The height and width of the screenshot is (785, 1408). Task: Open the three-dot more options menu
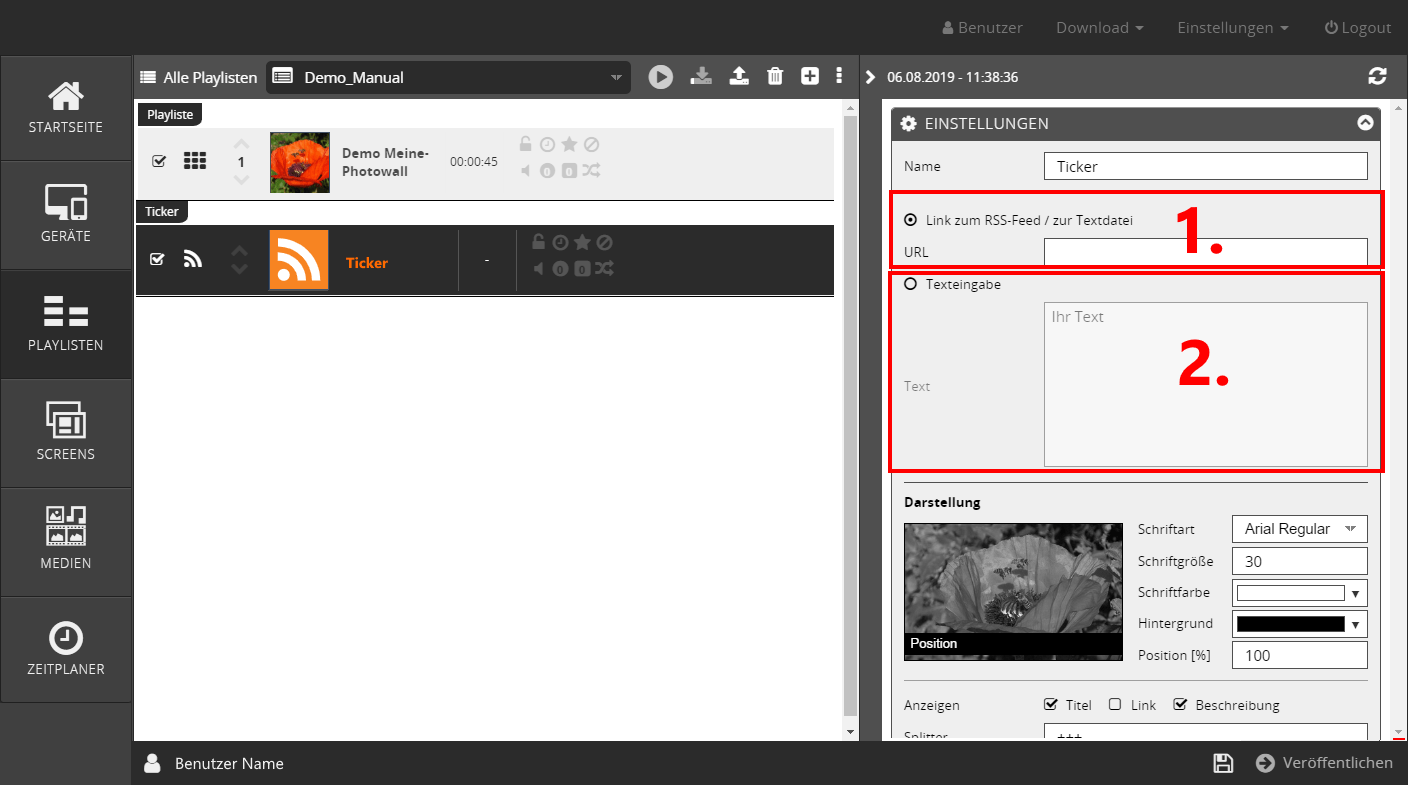(x=839, y=77)
